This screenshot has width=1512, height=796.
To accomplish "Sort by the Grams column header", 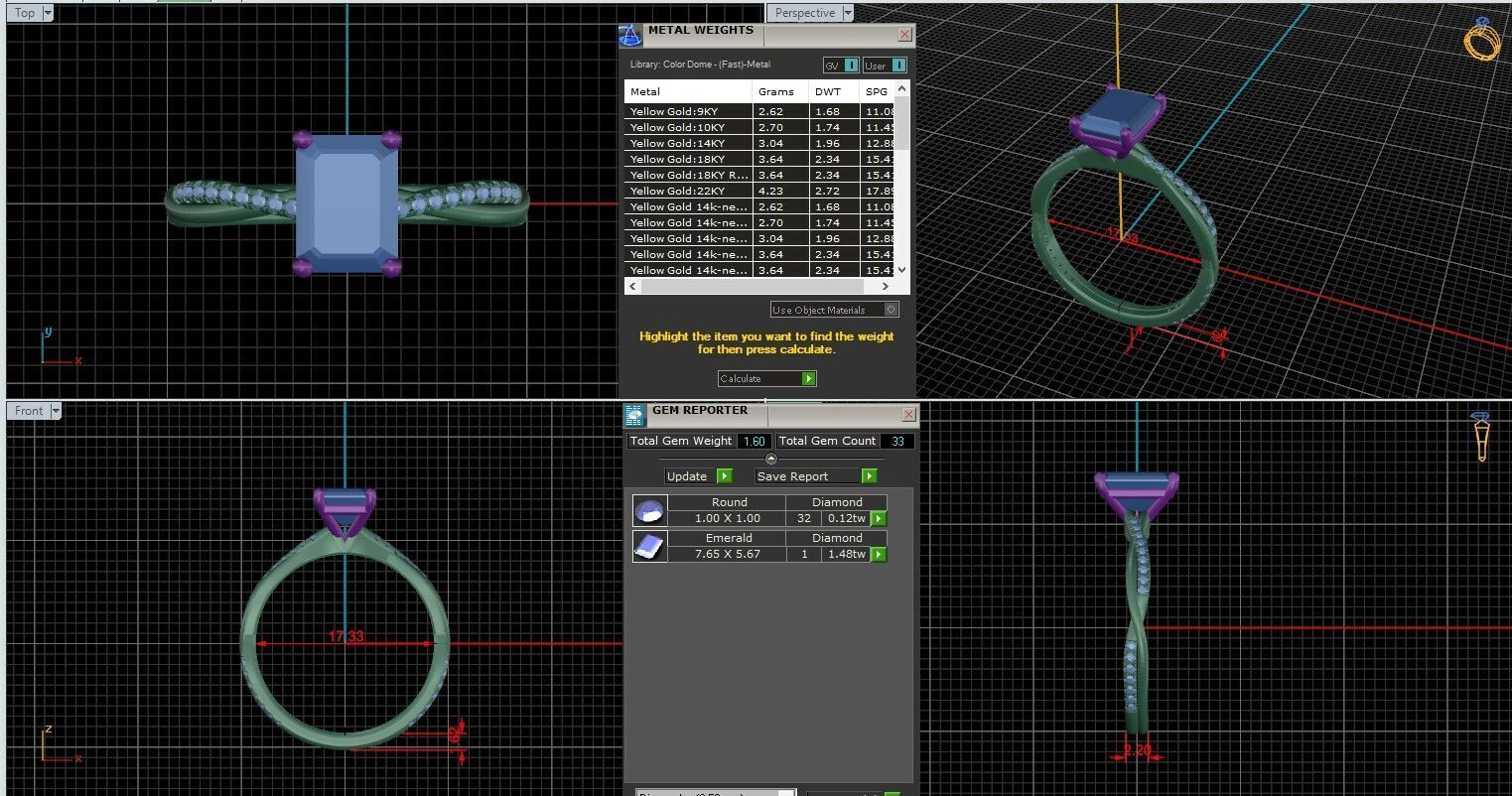I will coord(780,91).
